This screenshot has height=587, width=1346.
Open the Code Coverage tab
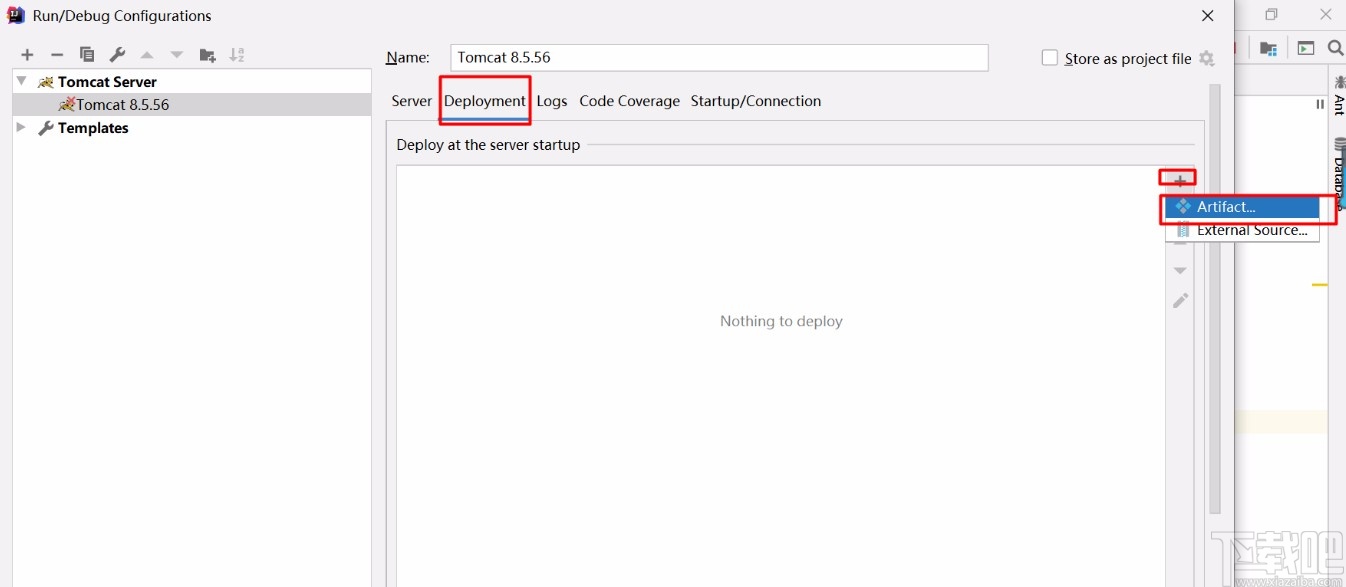pyautogui.click(x=629, y=101)
